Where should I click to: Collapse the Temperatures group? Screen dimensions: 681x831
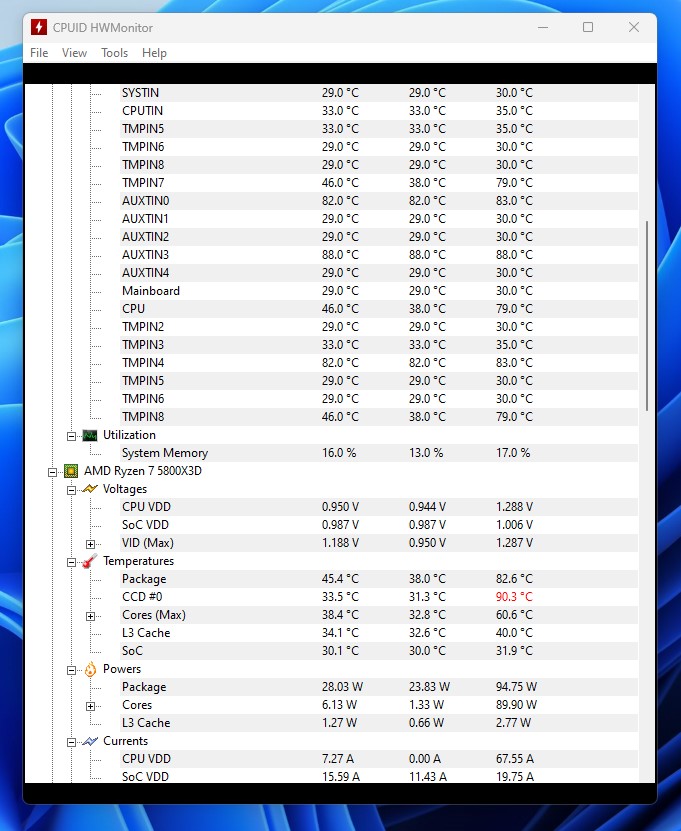click(71, 562)
